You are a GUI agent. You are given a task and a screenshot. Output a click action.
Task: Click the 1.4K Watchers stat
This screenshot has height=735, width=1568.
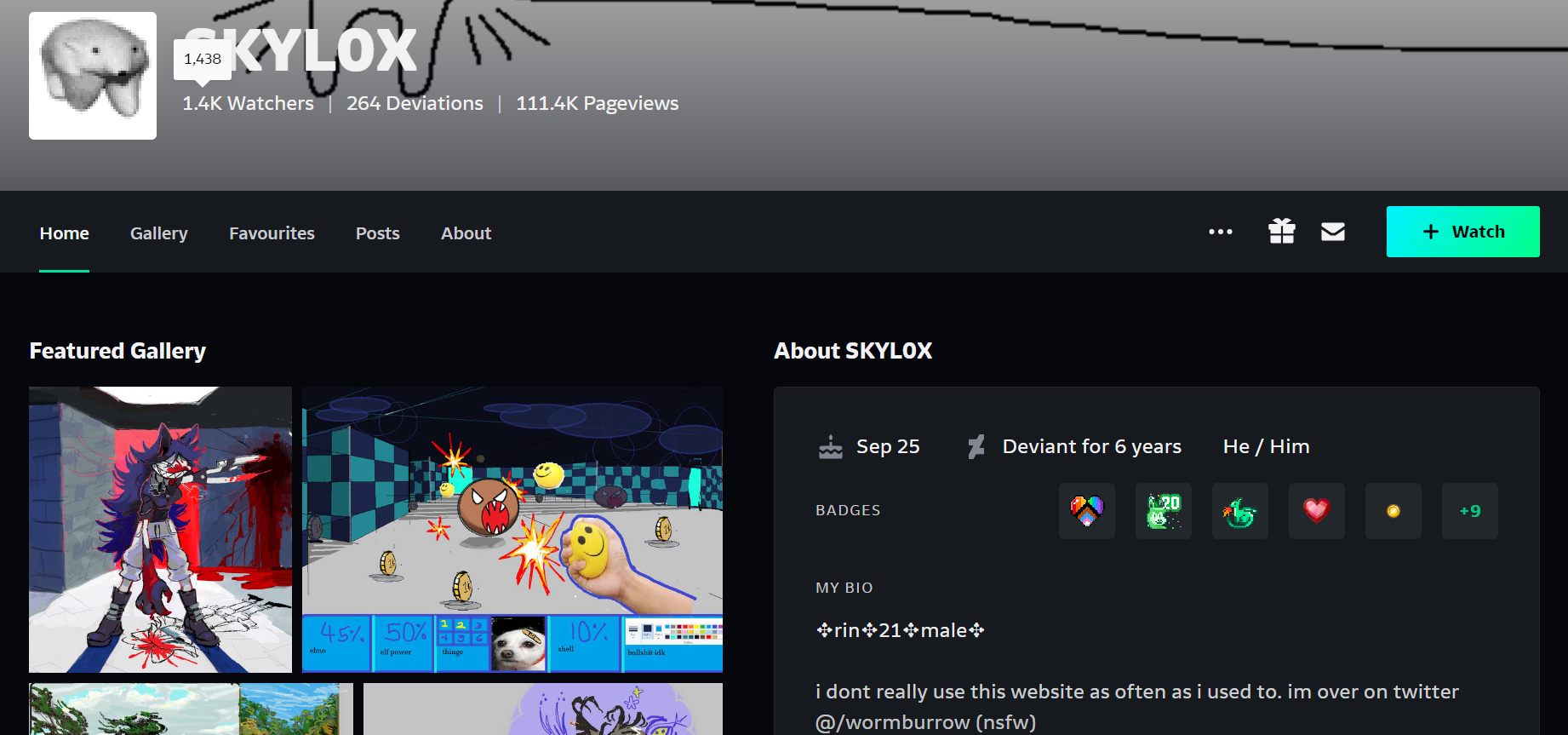point(248,103)
